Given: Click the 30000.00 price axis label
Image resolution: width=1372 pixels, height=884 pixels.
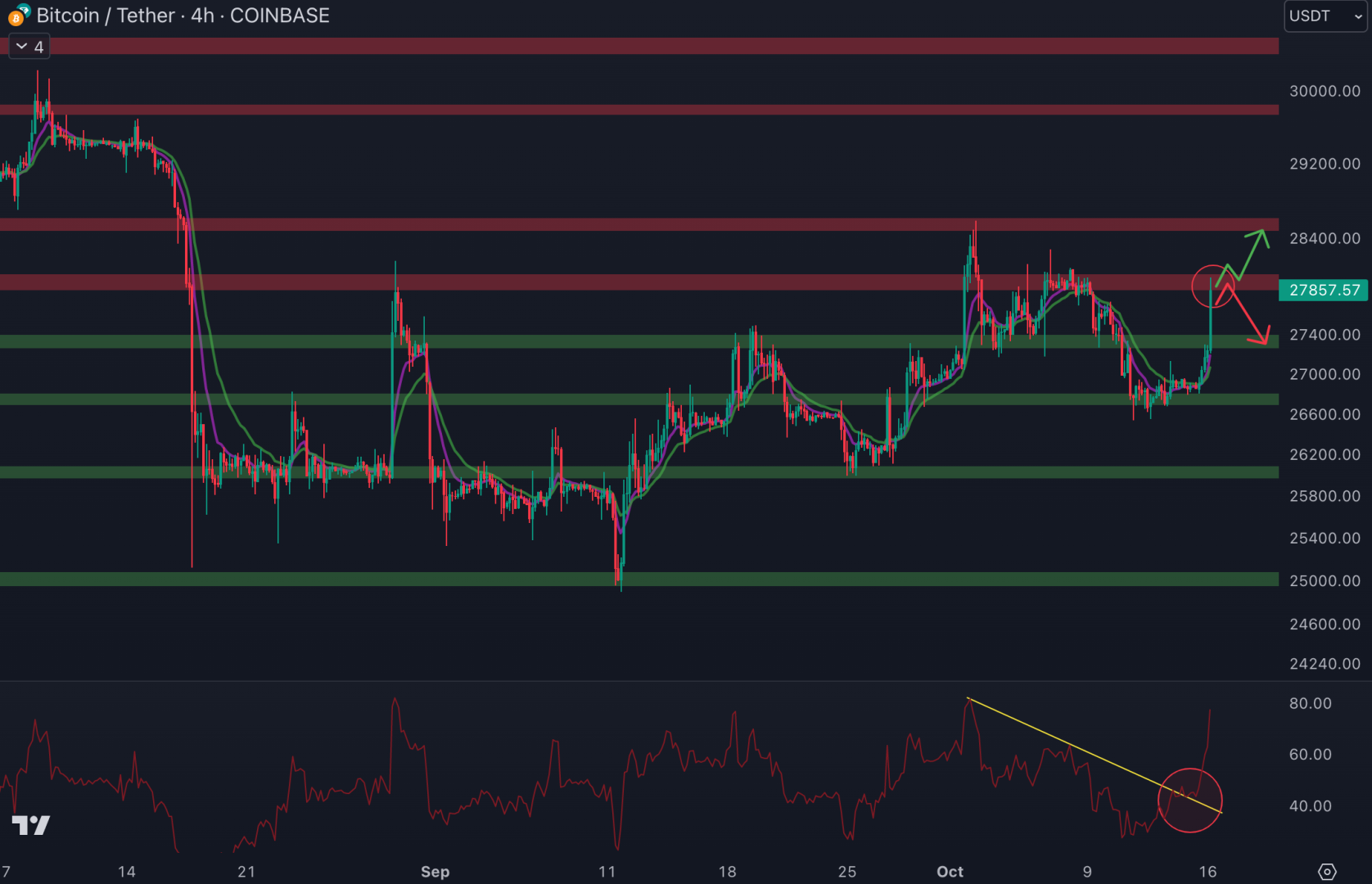Looking at the screenshot, I should [x=1325, y=91].
